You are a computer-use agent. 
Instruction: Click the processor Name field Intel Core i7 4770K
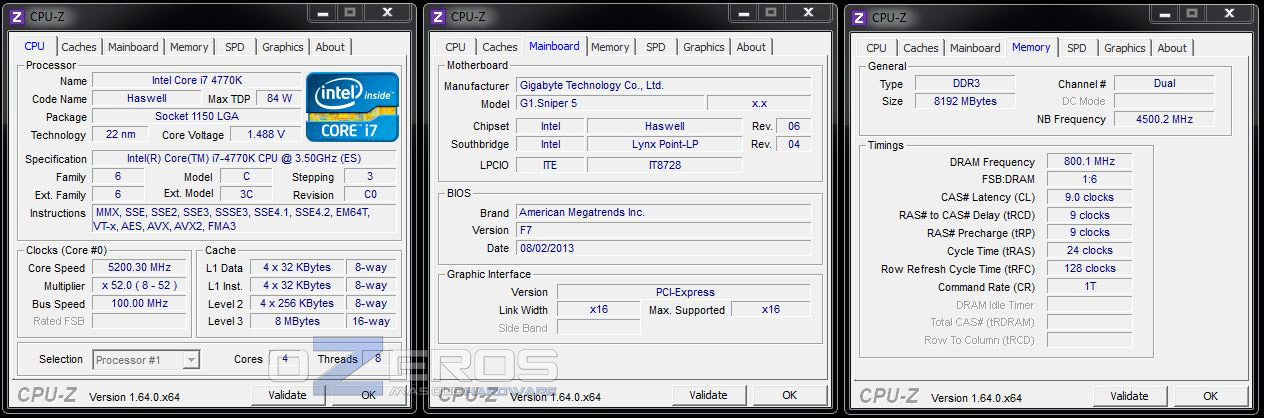pos(196,81)
